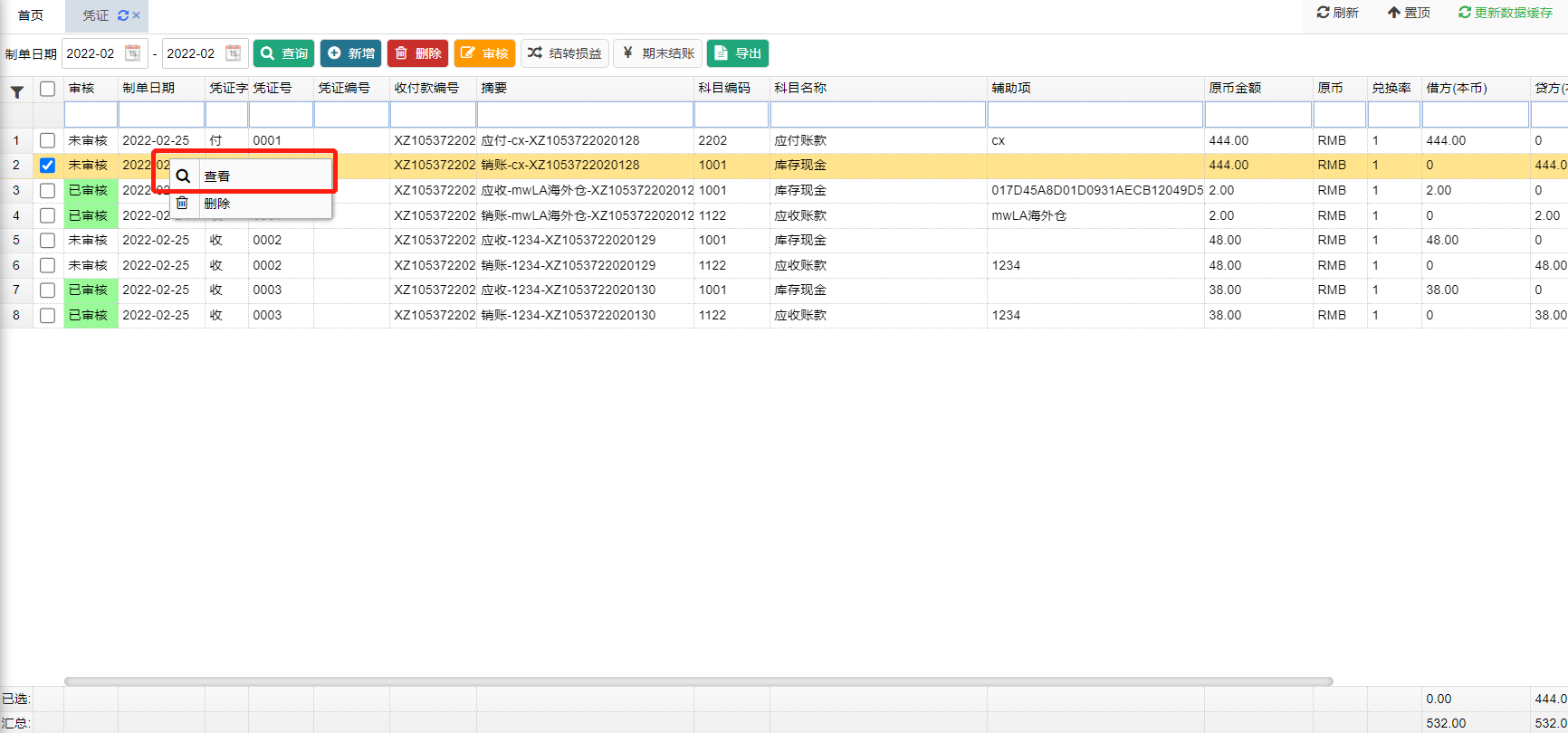This screenshot has height=733, width=1568.
Task: Click 更新数据缓存 to update data cache
Action: (1505, 13)
